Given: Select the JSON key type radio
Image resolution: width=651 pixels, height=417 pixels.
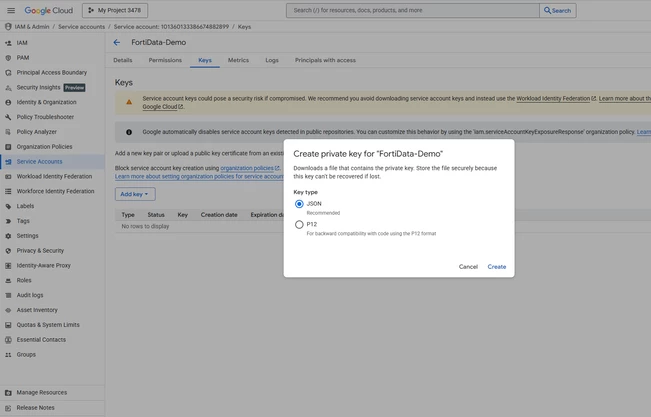Looking at the screenshot, I should 299,204.
